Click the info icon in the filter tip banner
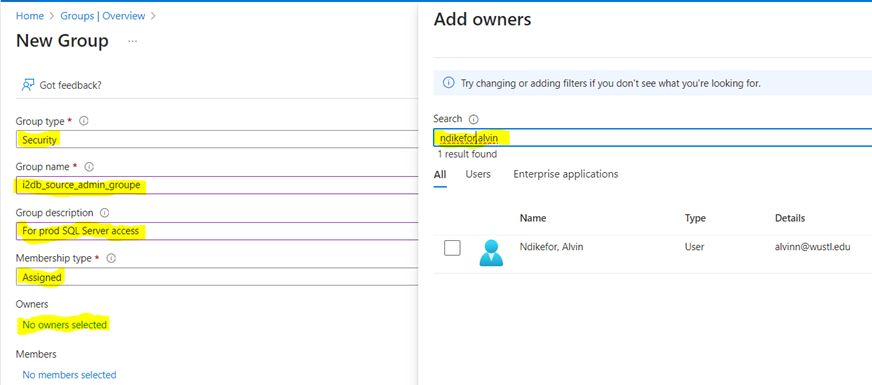The width and height of the screenshot is (872, 385). (x=448, y=83)
